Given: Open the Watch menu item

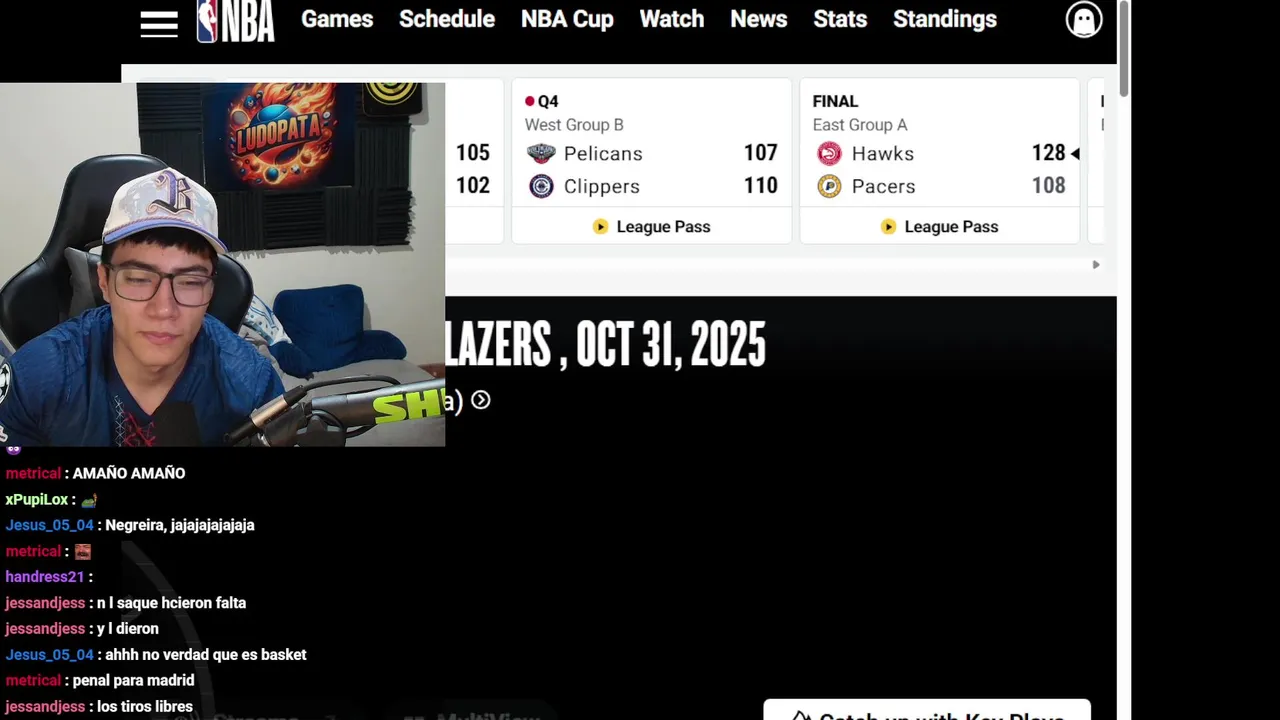Looking at the screenshot, I should pyautogui.click(x=672, y=19).
